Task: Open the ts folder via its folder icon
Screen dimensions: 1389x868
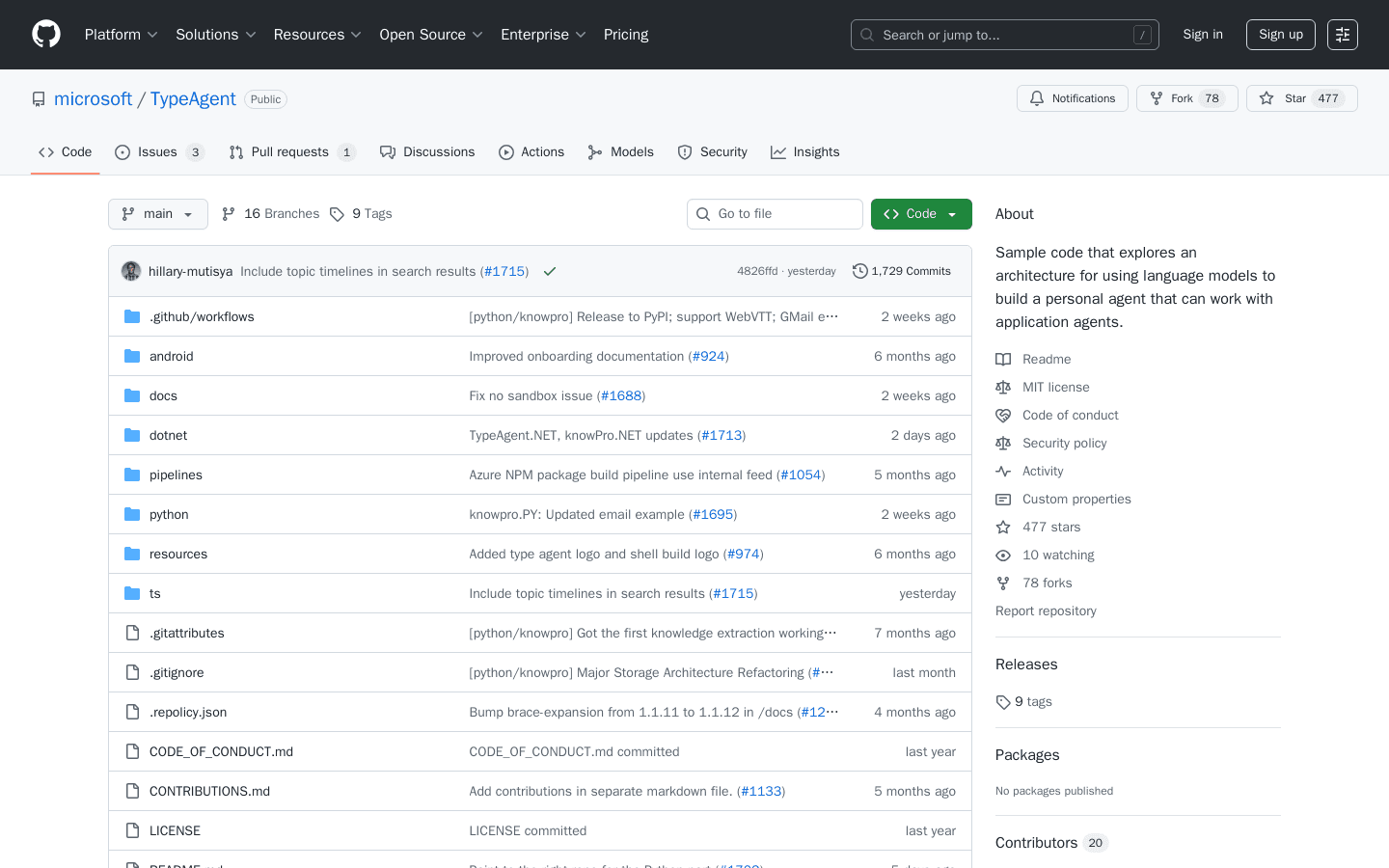Action: (131, 593)
